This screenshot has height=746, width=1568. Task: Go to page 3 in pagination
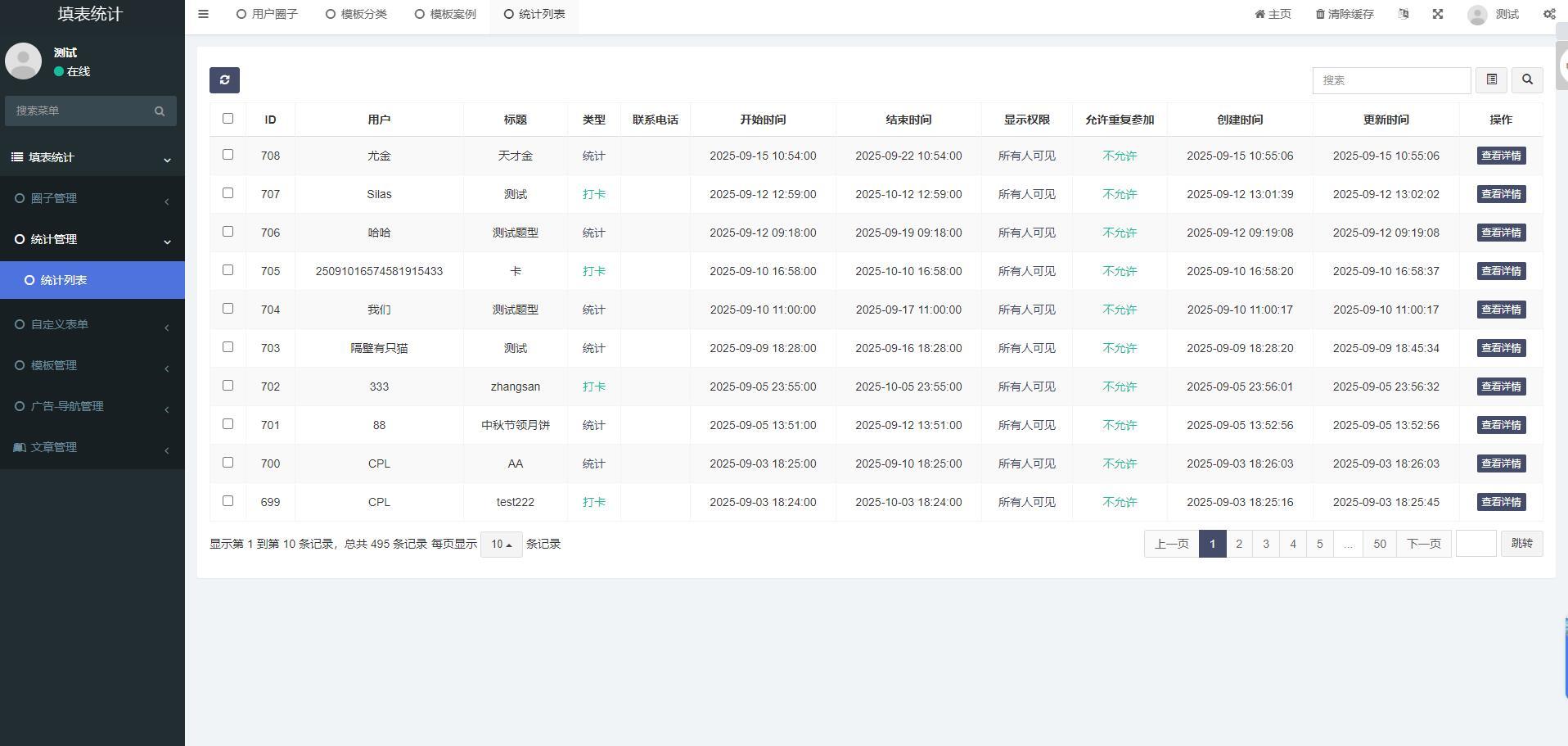1265,544
